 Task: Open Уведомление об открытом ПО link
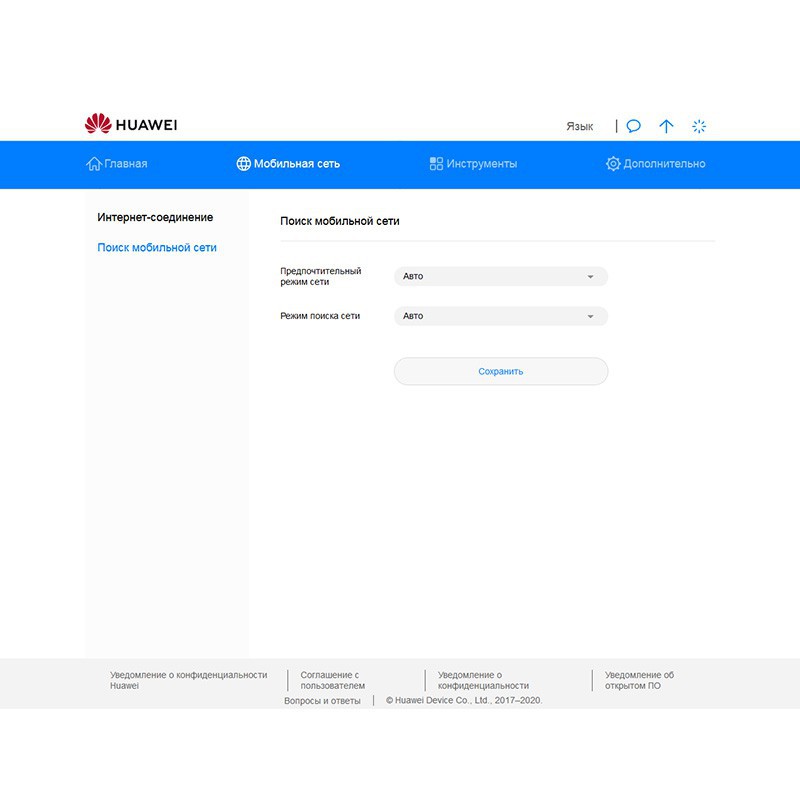[639, 680]
